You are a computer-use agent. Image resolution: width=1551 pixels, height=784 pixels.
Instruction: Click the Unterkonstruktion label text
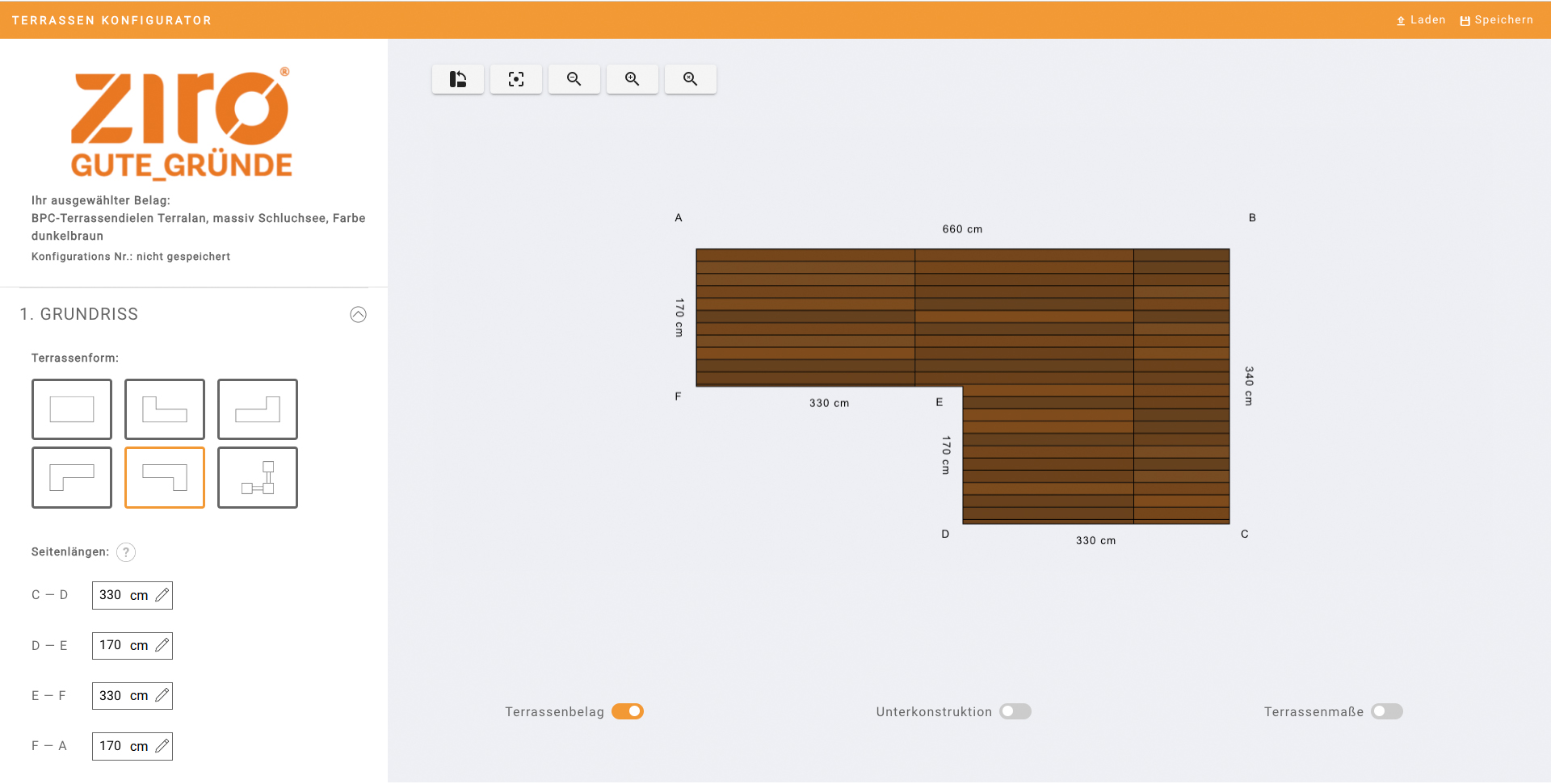pos(934,712)
